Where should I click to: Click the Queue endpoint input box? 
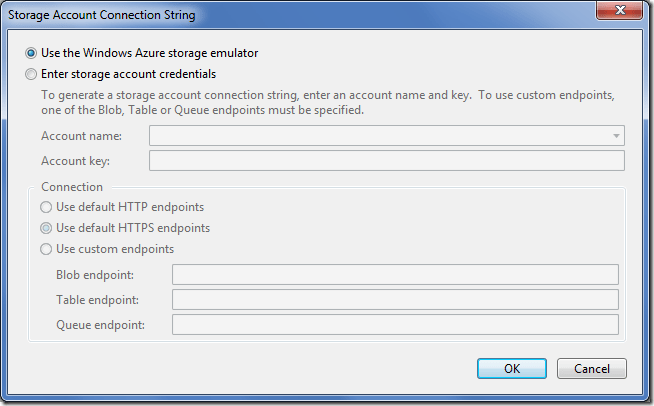395,325
